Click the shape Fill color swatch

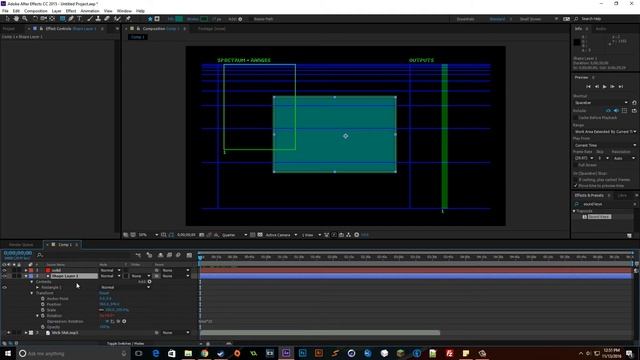point(179,19)
